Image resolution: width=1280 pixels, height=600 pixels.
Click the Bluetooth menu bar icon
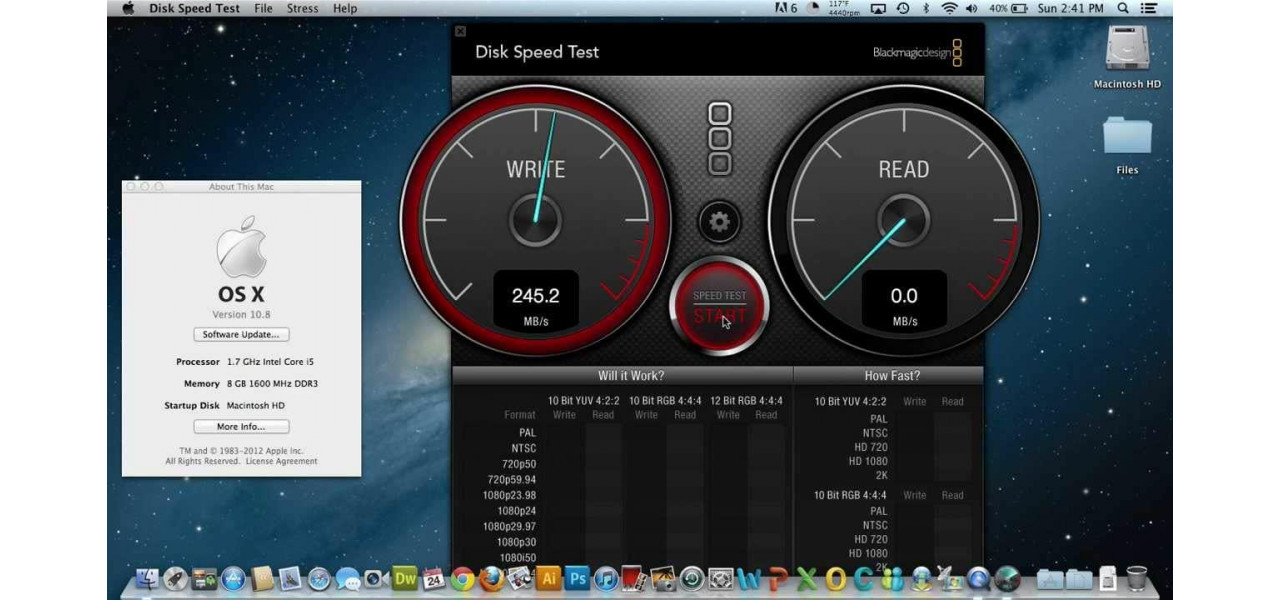(x=926, y=8)
